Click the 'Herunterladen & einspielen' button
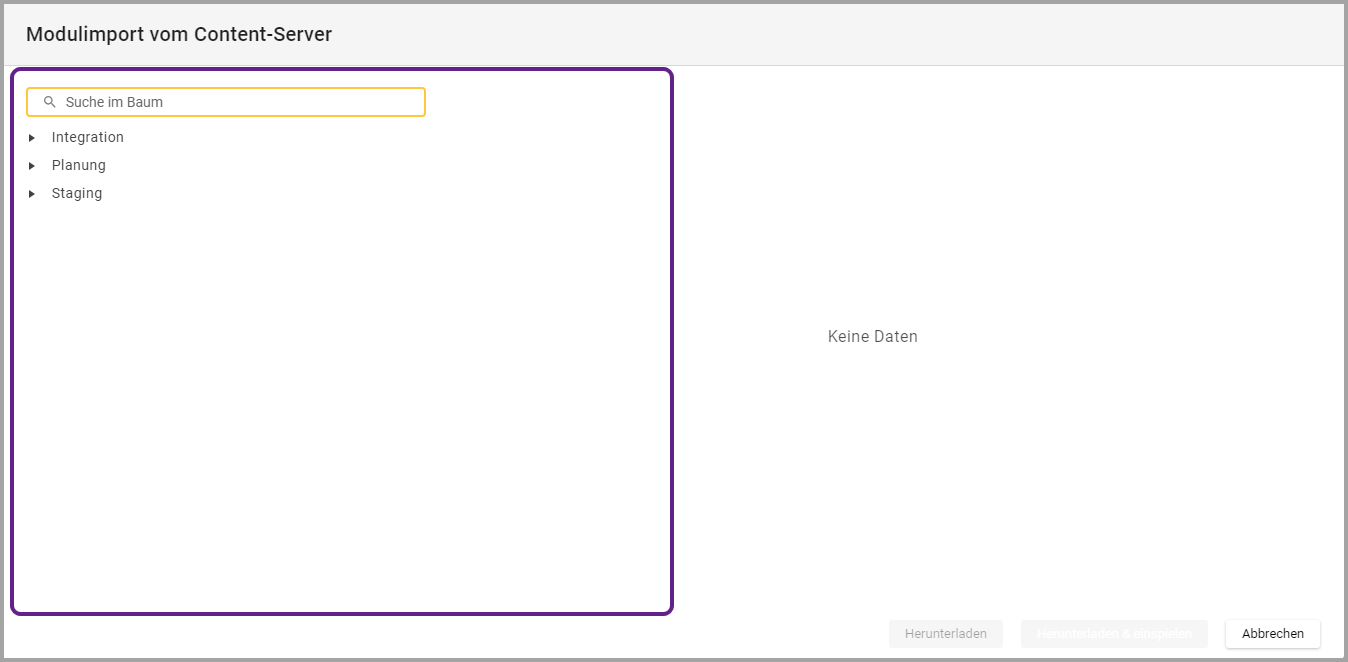Screen dimensions: 1348x662 click(x=1114, y=634)
